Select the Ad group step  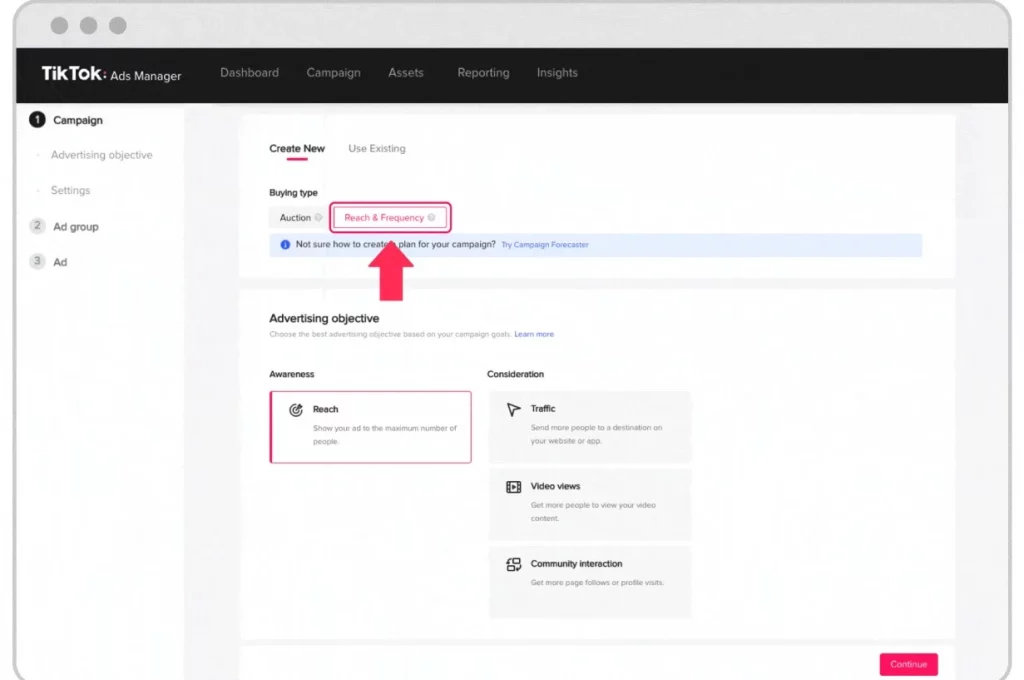pyautogui.click(x=76, y=227)
